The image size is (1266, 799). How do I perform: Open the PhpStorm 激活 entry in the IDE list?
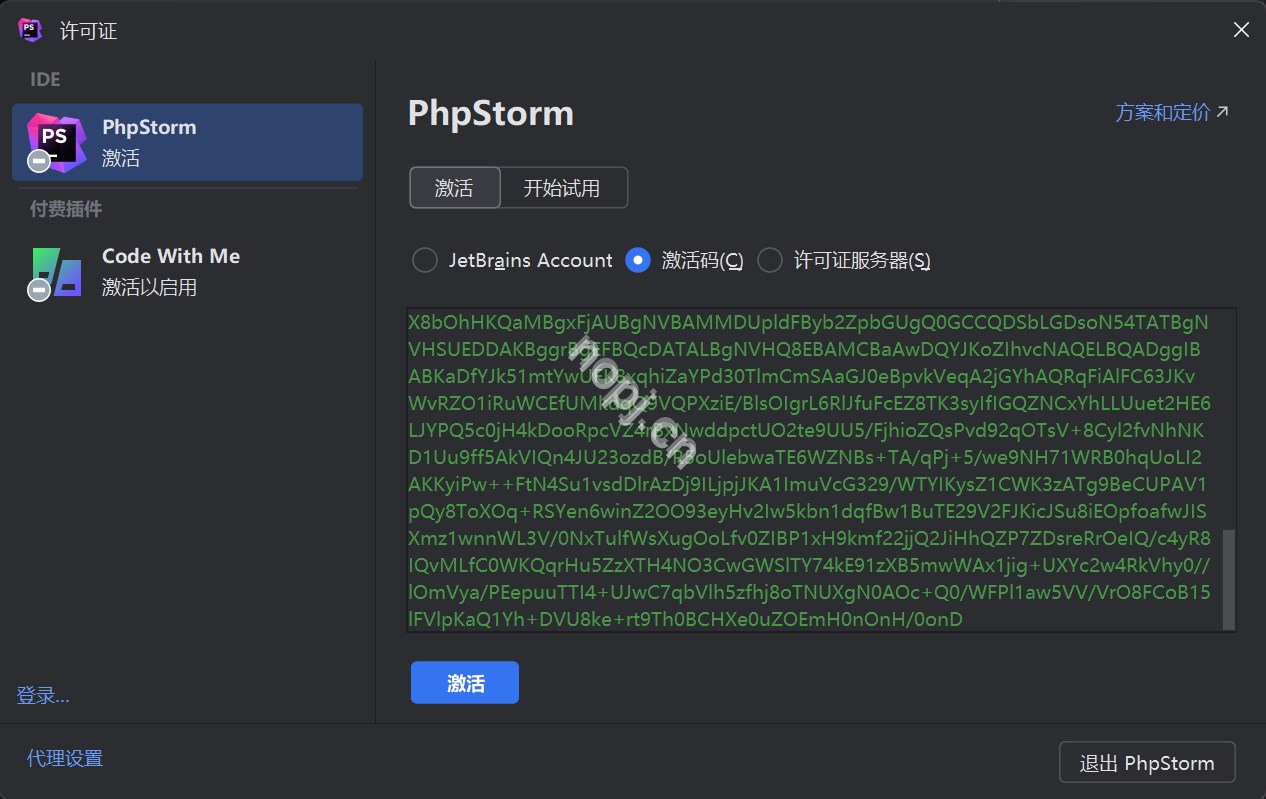pos(187,142)
